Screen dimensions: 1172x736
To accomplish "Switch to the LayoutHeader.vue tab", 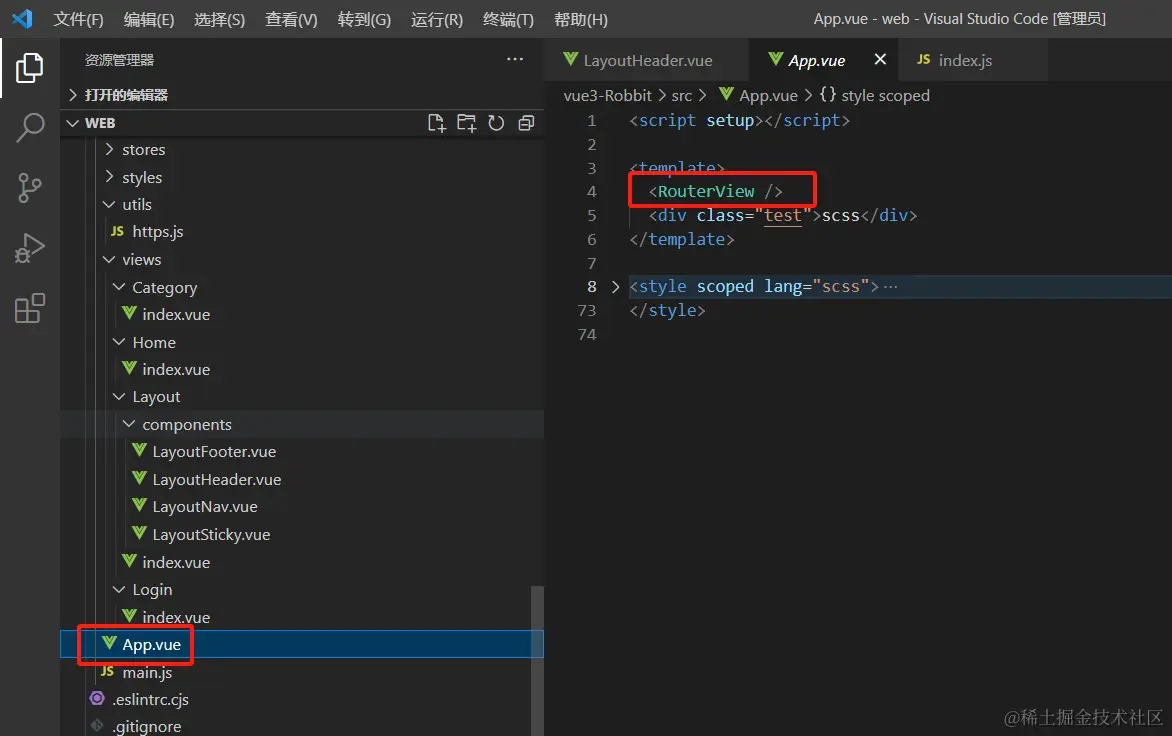I will point(647,61).
